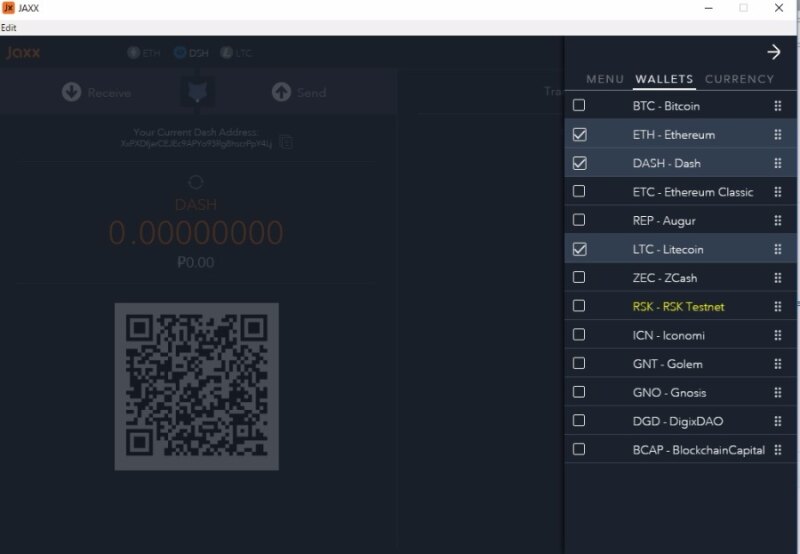
Task: Click the copy address icon
Action: pyautogui.click(x=287, y=142)
